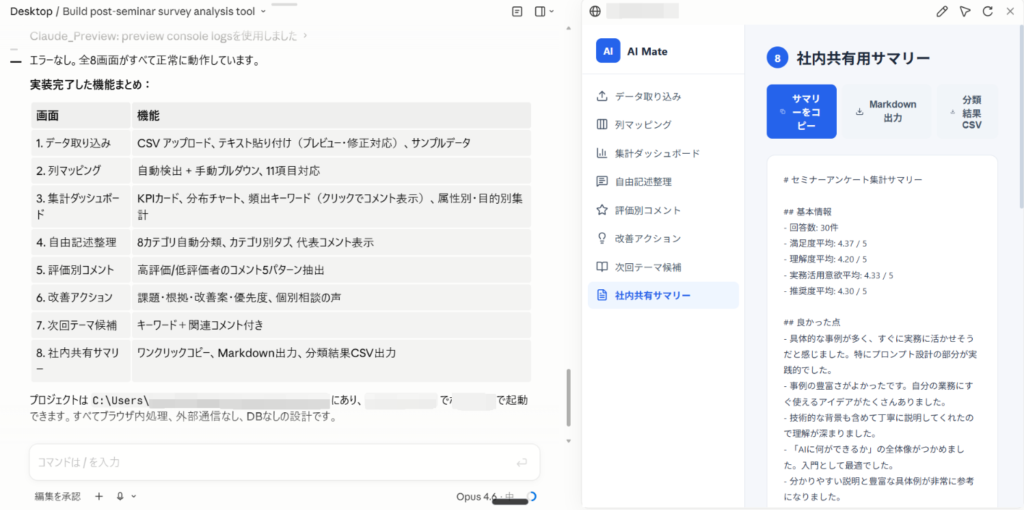This screenshot has height=510, width=1024.
Task: Click 分類結果CSV export button
Action: pos(967,111)
